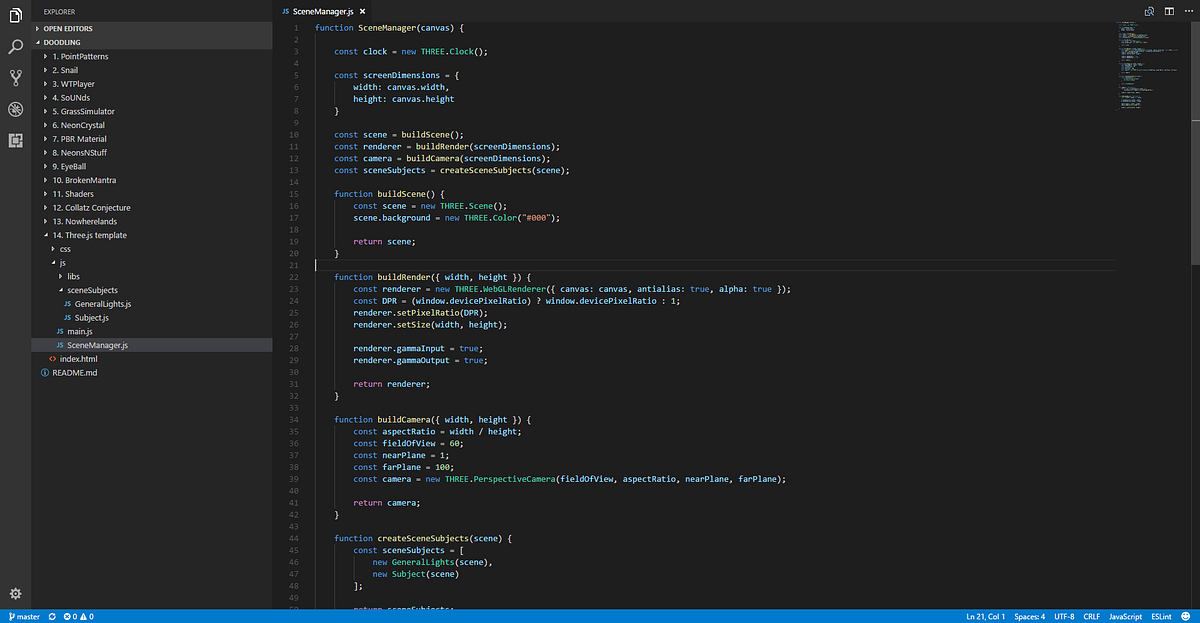Open the Open Preview editor icon
The image size is (1200, 623).
[1148, 11]
